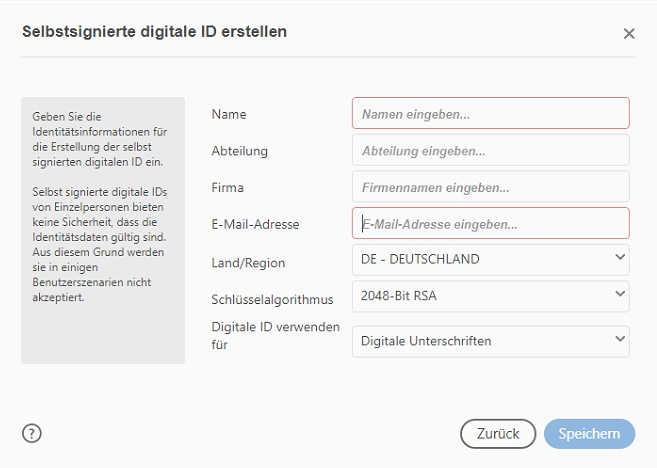Place the cursor in the E-Mail-Adresse eingeben field
Viewport: 657px width, 468px height.
click(x=491, y=223)
